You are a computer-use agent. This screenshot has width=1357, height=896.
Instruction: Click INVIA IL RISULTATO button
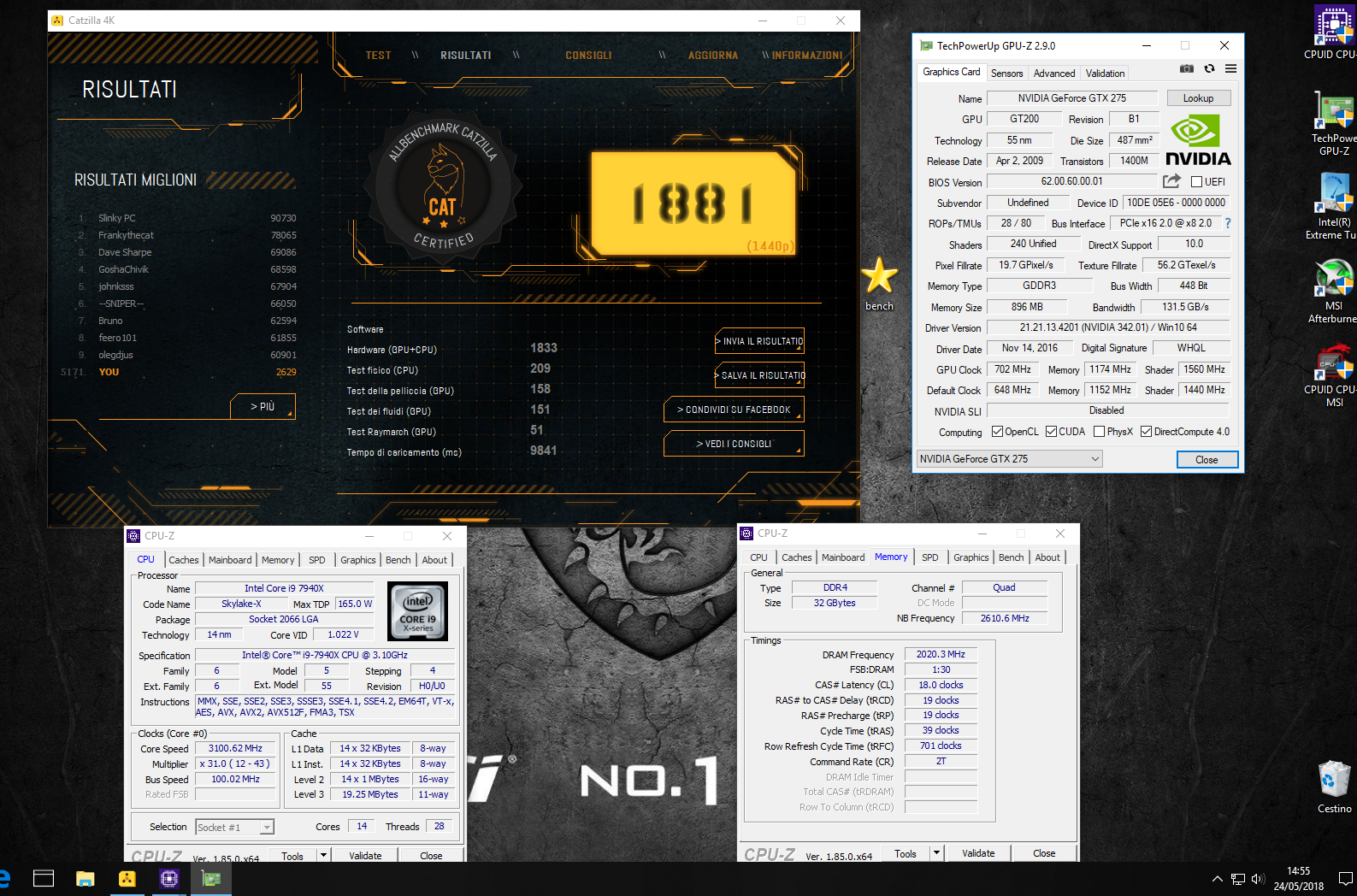[759, 341]
